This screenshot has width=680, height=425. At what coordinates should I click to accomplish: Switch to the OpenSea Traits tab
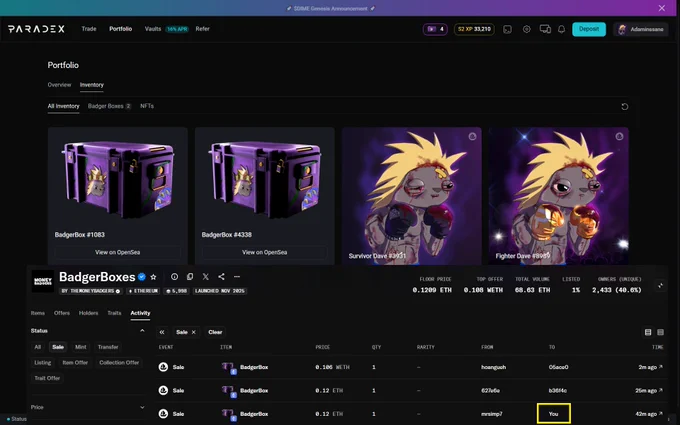114,313
